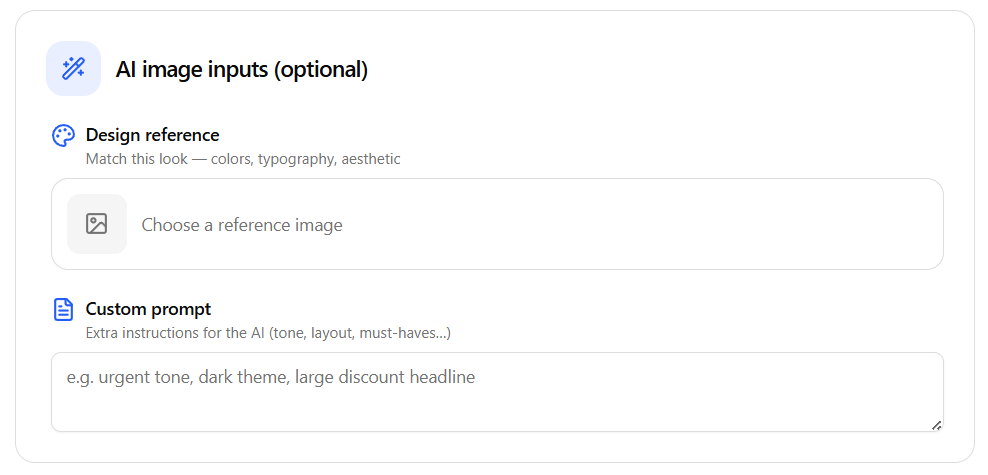Click the document icon beside Custom prompt
The height and width of the screenshot is (475, 988).
[x=63, y=309]
